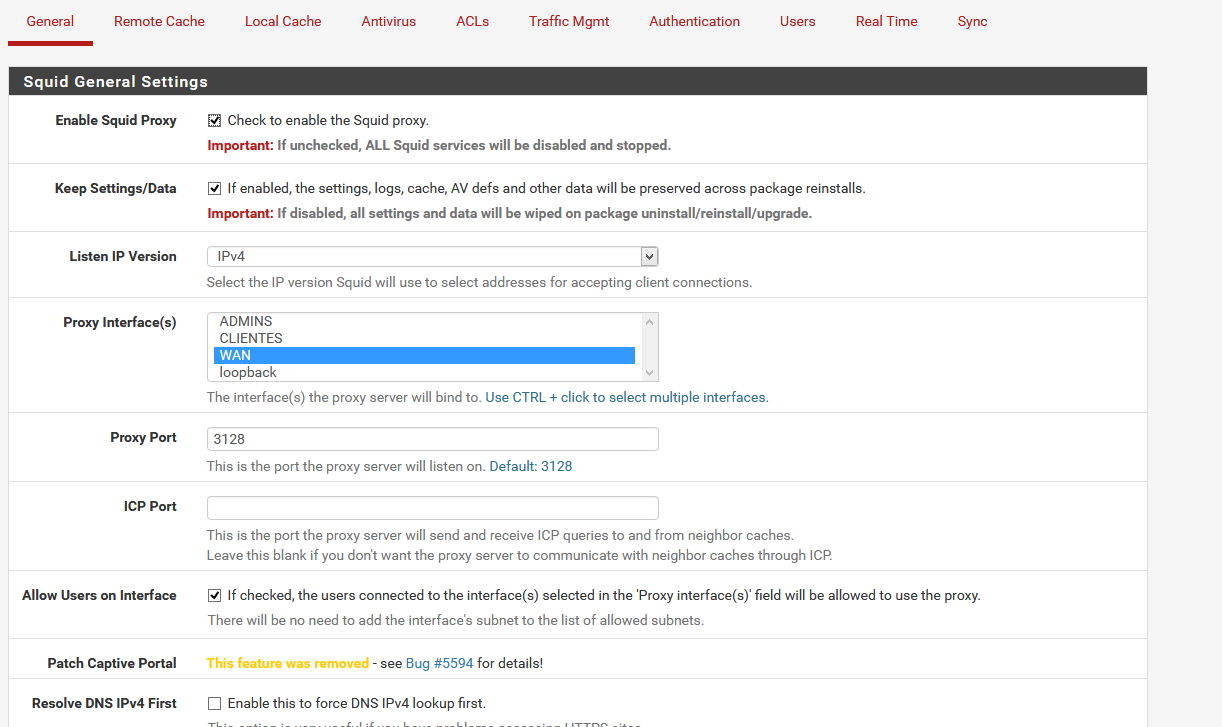Image resolution: width=1222 pixels, height=727 pixels.
Task: Open the ACLs tab
Action: pos(473,21)
